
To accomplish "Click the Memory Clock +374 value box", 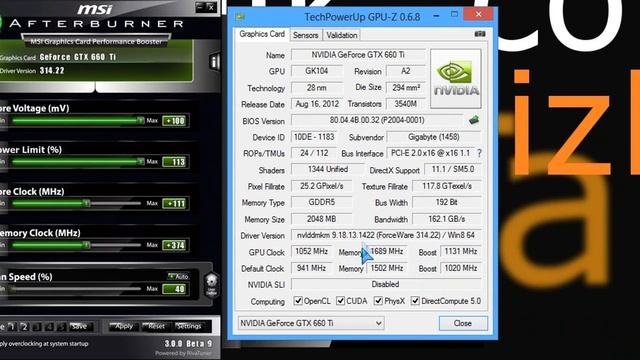I will (x=175, y=245).
